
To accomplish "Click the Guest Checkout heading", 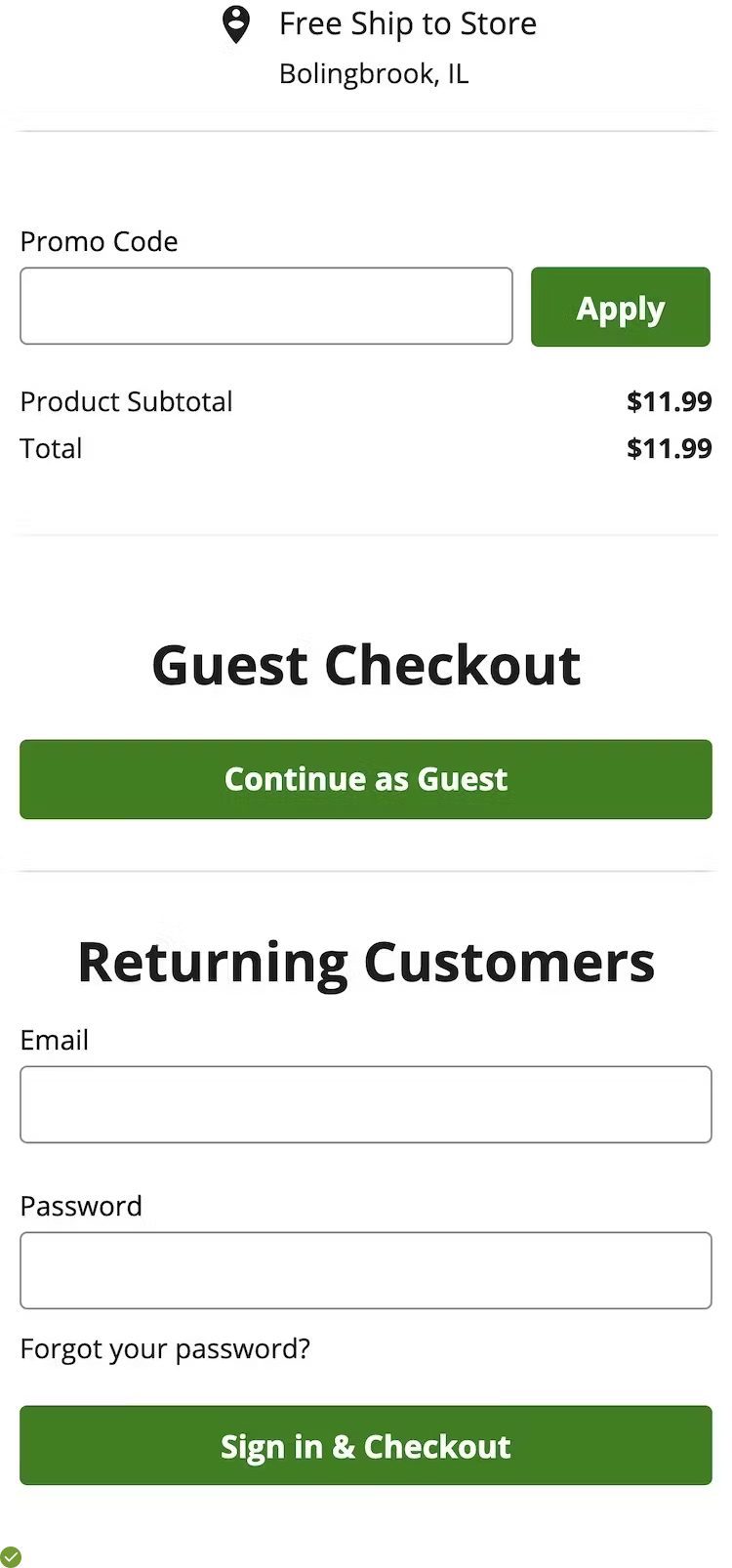I will click(366, 666).
